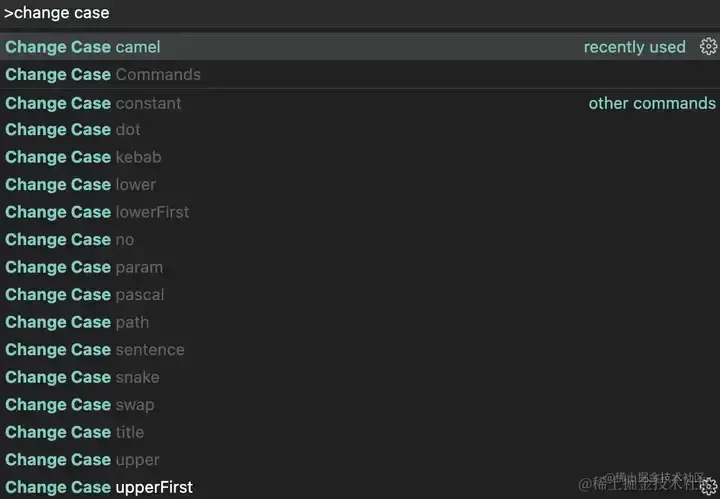Choose Change Case no

360,240
